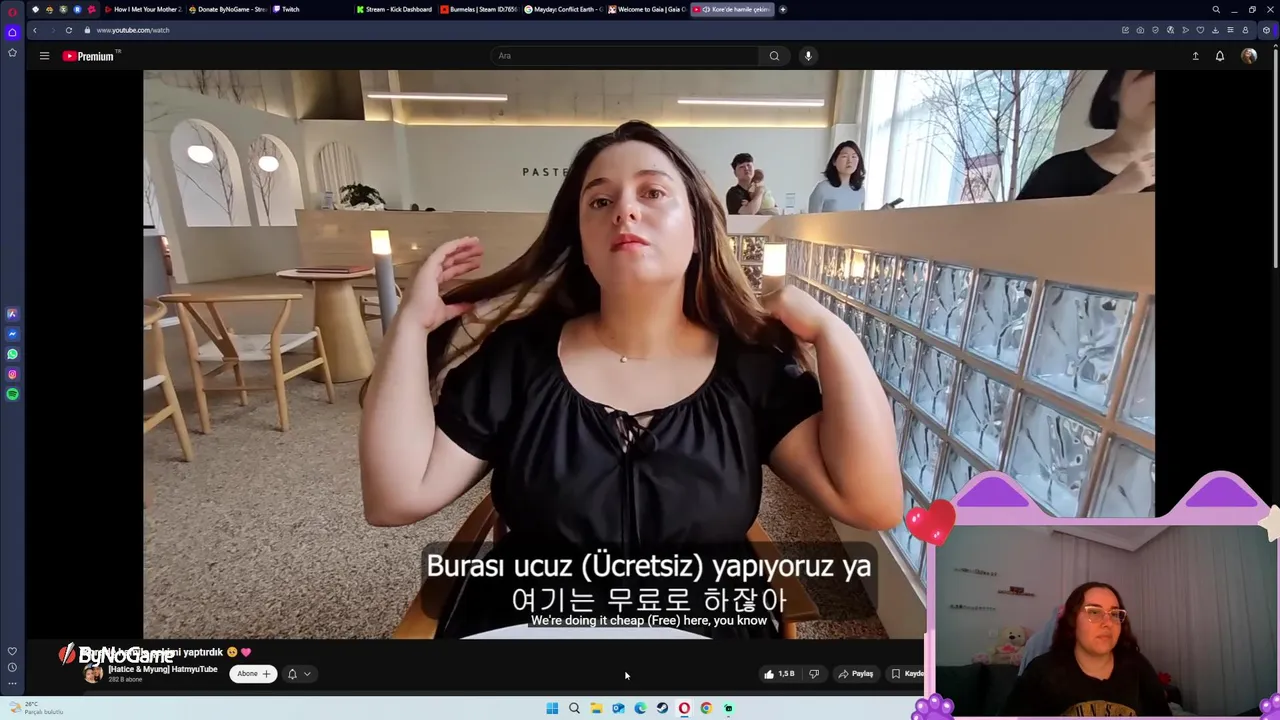The image size is (1280, 720).
Task: Click the heart bookmark icon in address bar
Action: click(x=1200, y=30)
